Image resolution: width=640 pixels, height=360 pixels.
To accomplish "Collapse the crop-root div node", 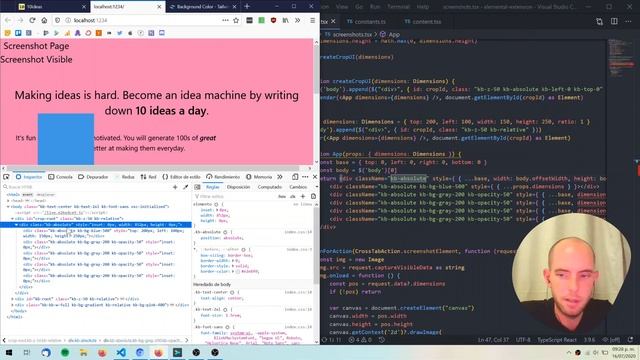I will click(12, 218).
